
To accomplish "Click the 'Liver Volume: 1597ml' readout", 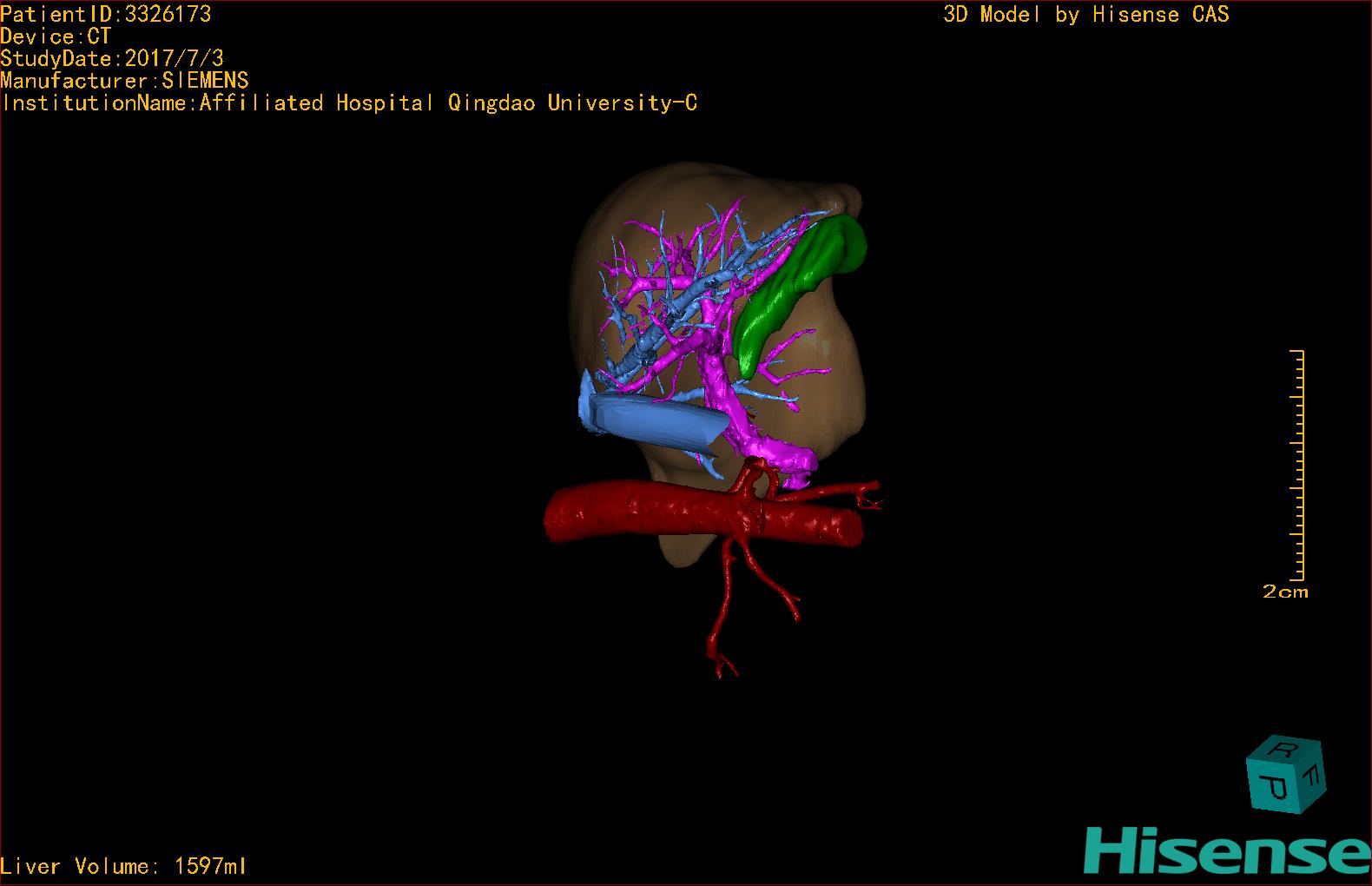I will pyautogui.click(x=123, y=866).
